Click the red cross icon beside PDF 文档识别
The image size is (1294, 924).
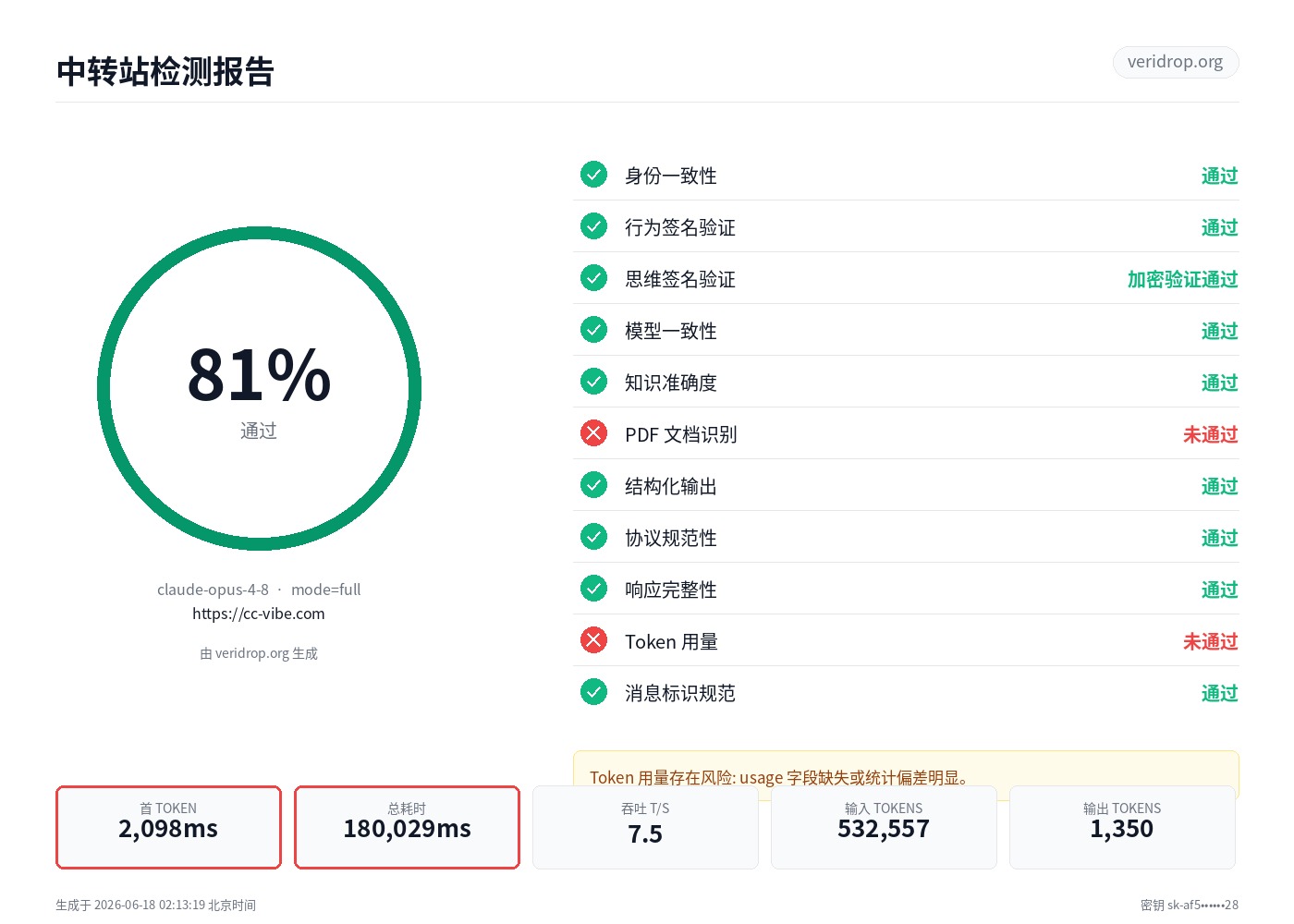coord(593,433)
